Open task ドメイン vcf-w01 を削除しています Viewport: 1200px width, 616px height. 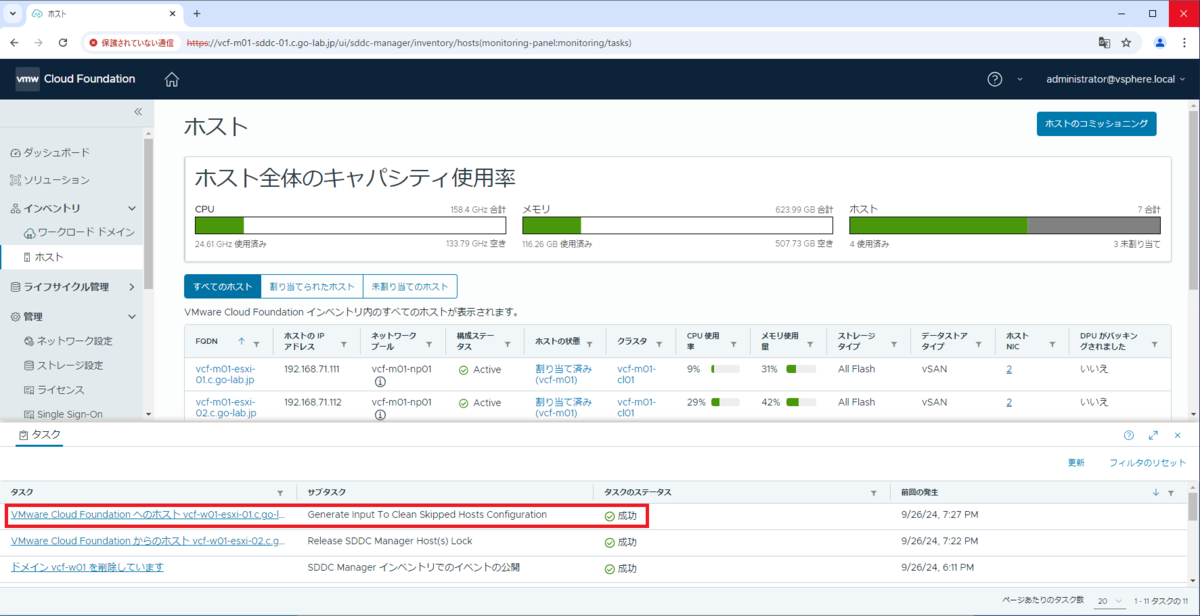click(x=87, y=567)
